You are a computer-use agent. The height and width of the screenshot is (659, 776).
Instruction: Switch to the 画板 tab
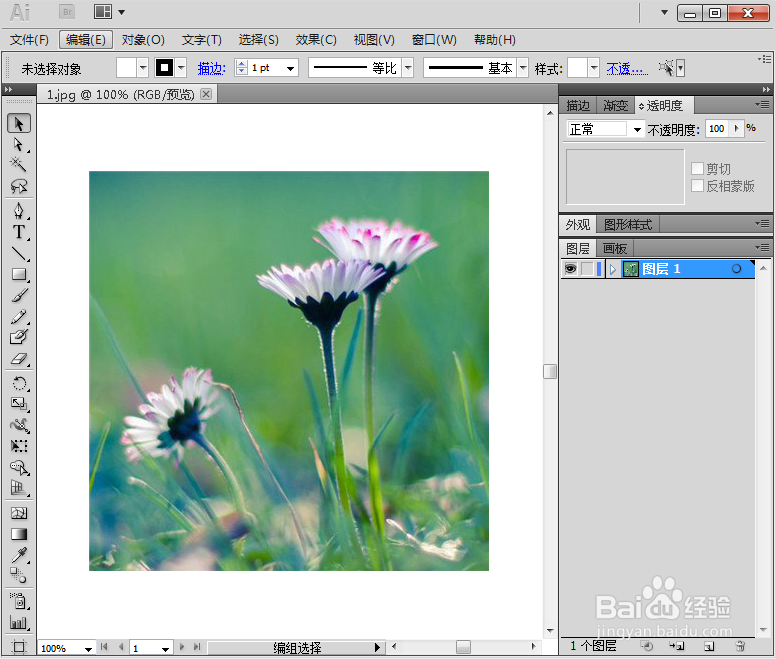tap(615, 248)
